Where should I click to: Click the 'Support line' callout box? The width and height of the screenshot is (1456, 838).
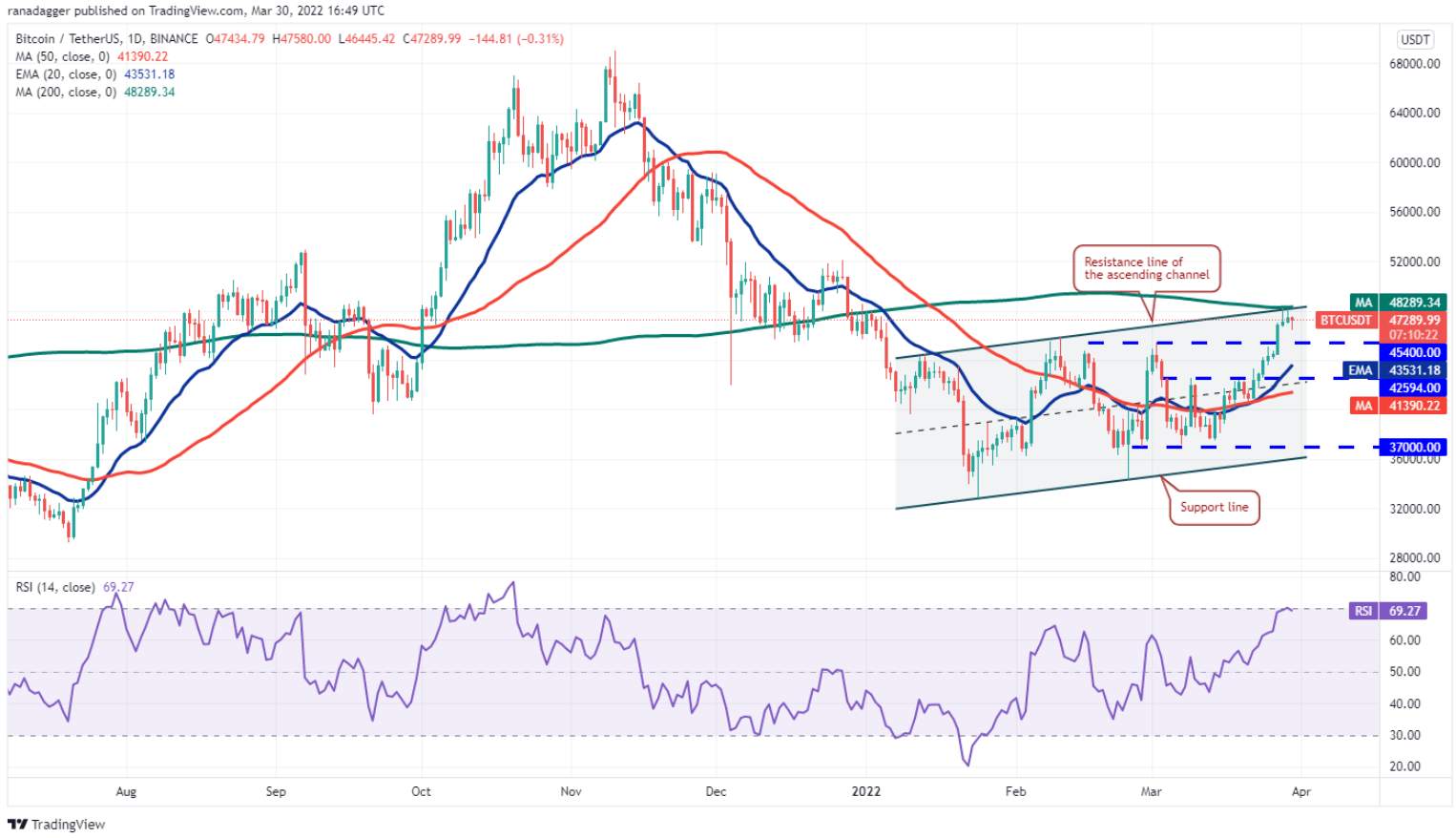(1214, 507)
